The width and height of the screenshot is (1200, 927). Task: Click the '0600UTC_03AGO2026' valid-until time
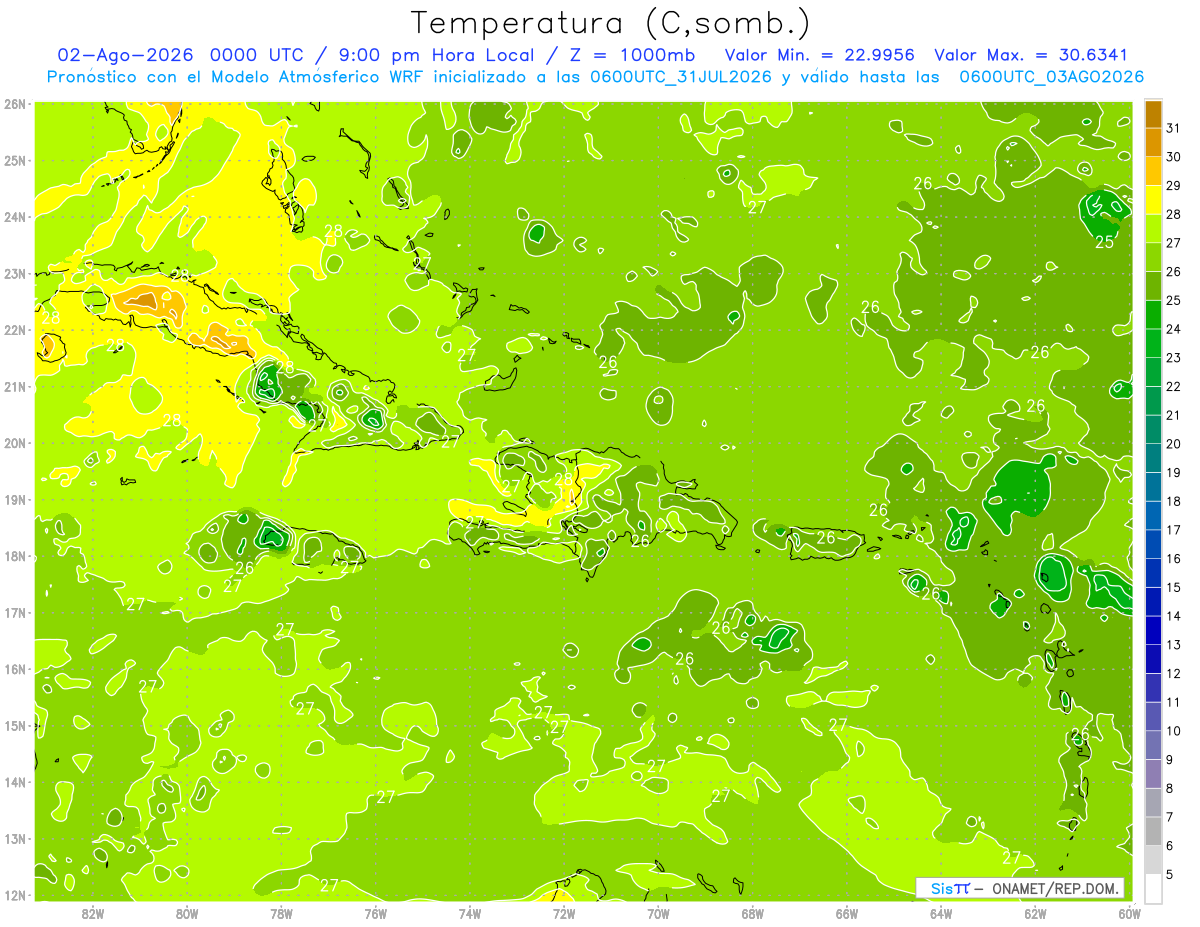(1051, 76)
